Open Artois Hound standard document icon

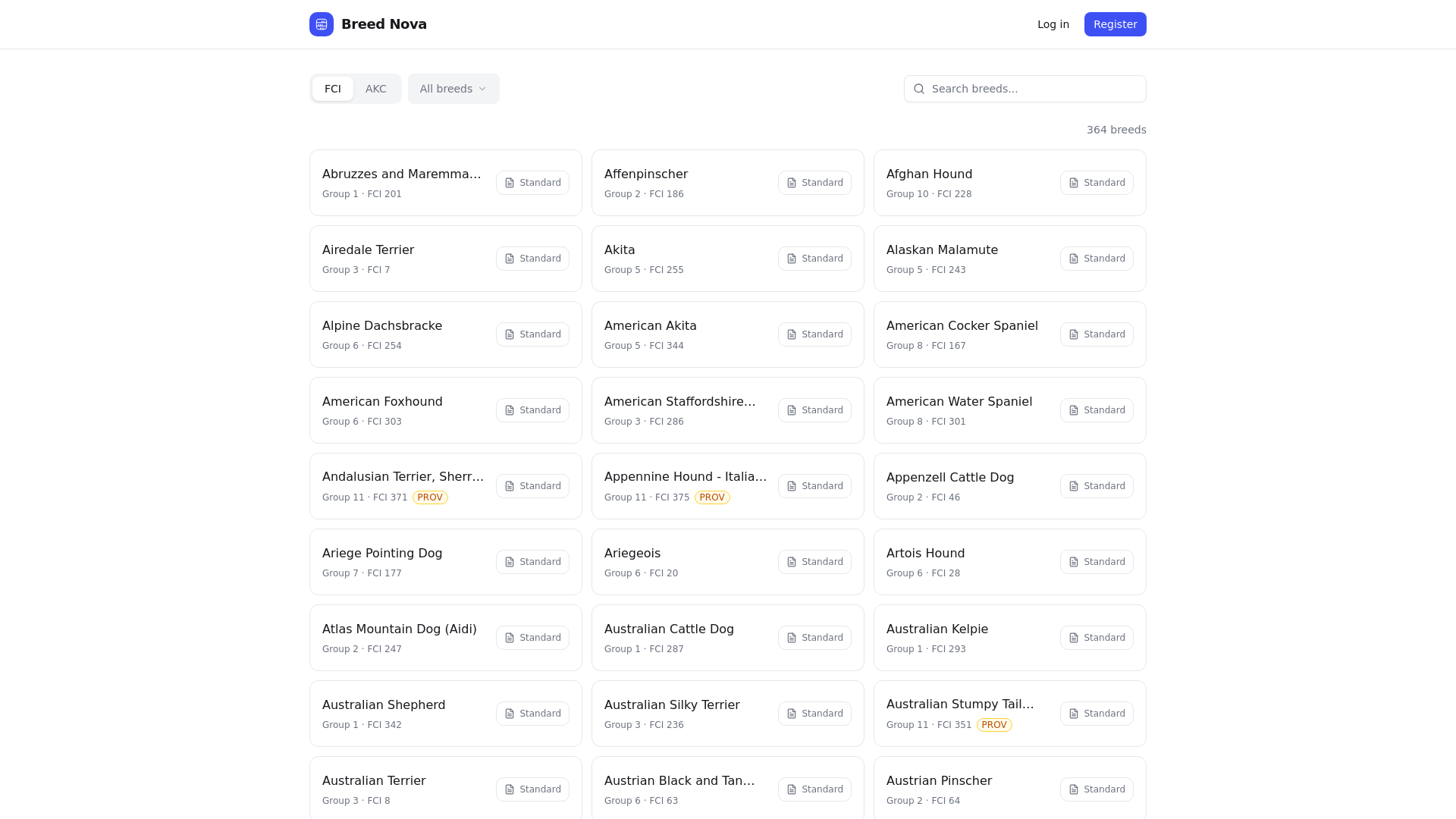tap(1074, 562)
